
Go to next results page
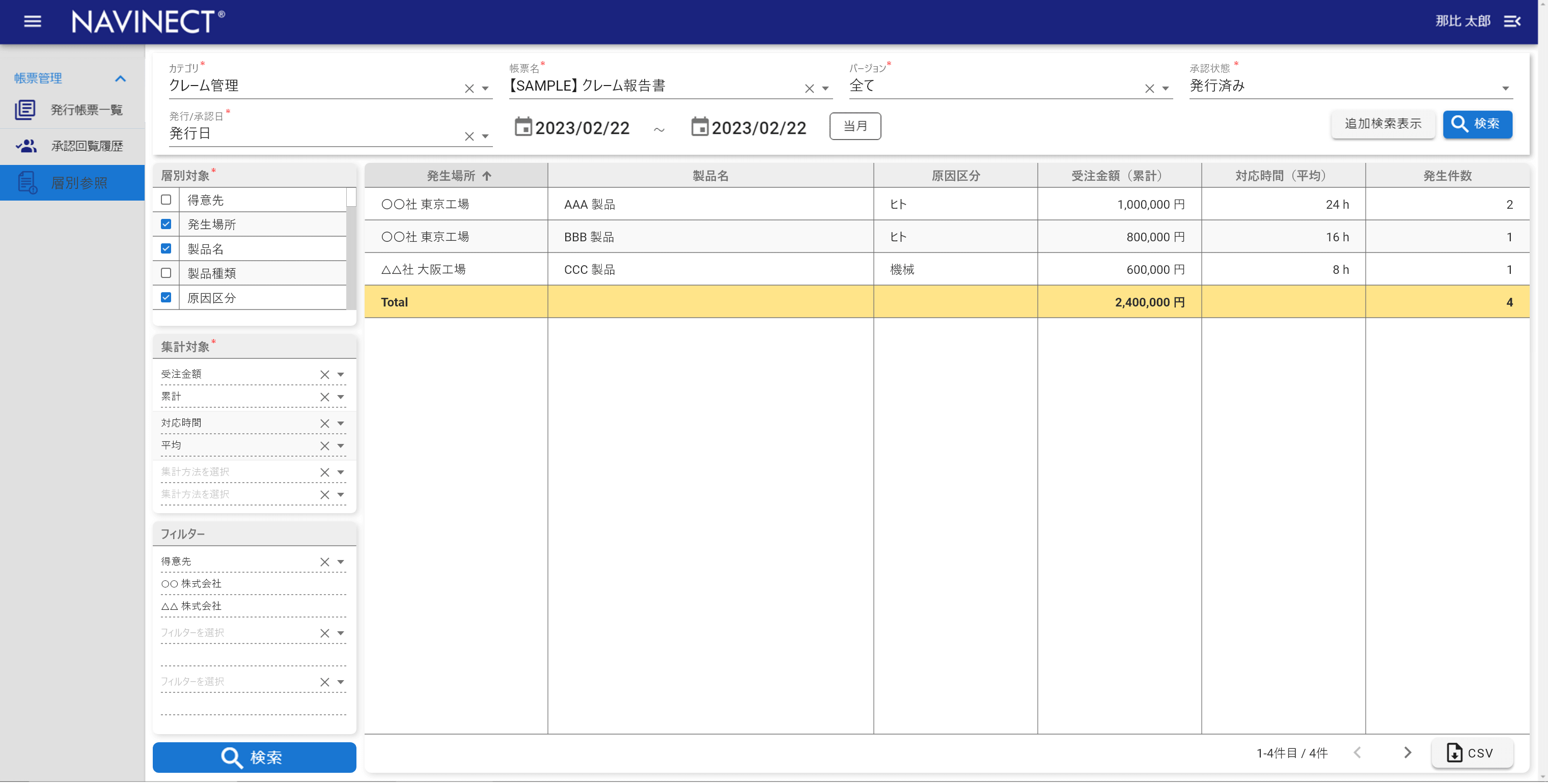tap(1407, 752)
